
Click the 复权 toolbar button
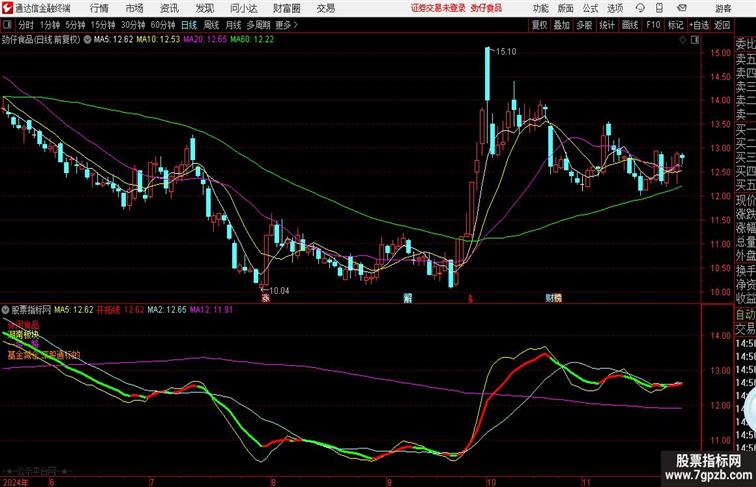pos(540,25)
